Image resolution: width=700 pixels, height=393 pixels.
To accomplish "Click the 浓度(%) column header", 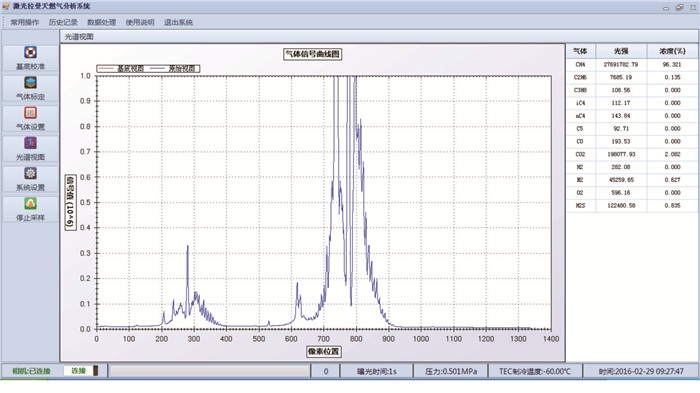I will (672, 51).
